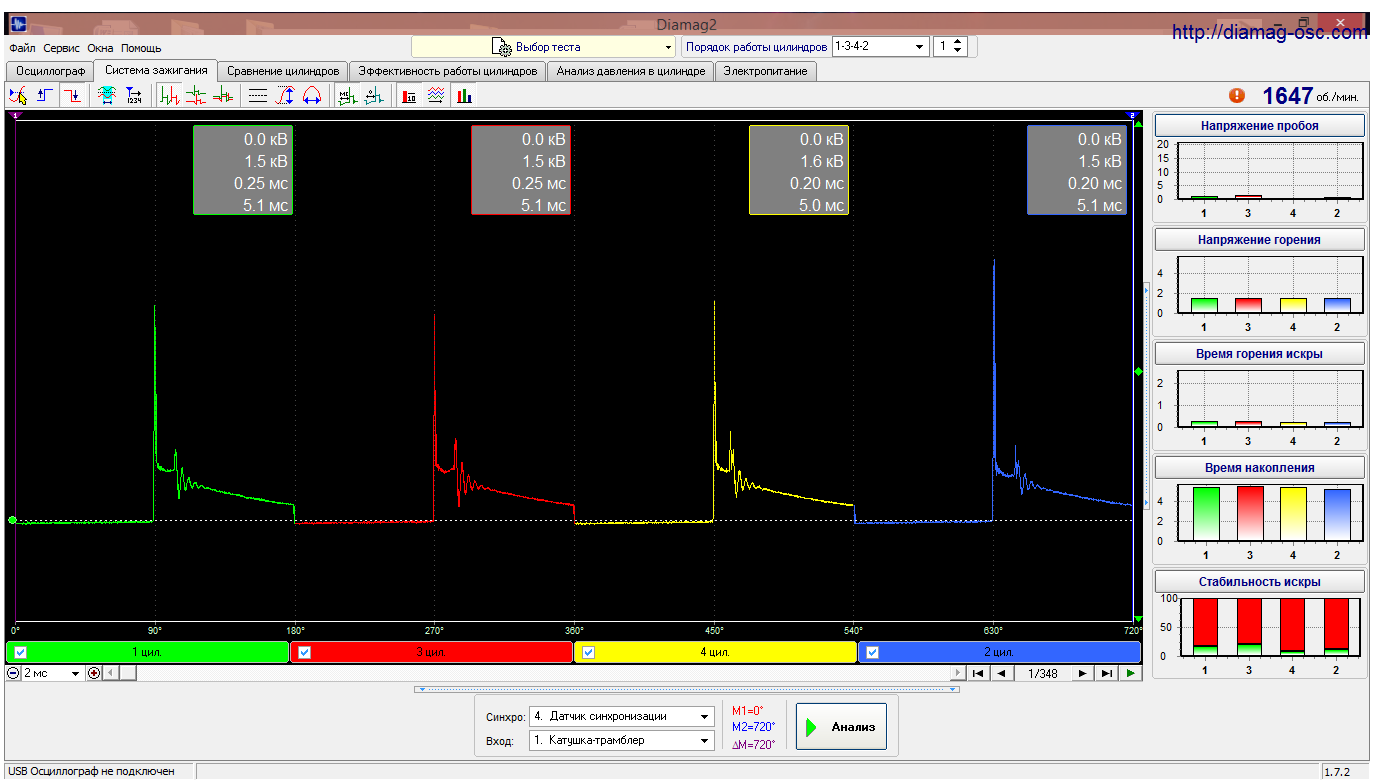1382x784 pixels.
Task: Click the 1234 cylinder numbering icon
Action: [x=134, y=96]
